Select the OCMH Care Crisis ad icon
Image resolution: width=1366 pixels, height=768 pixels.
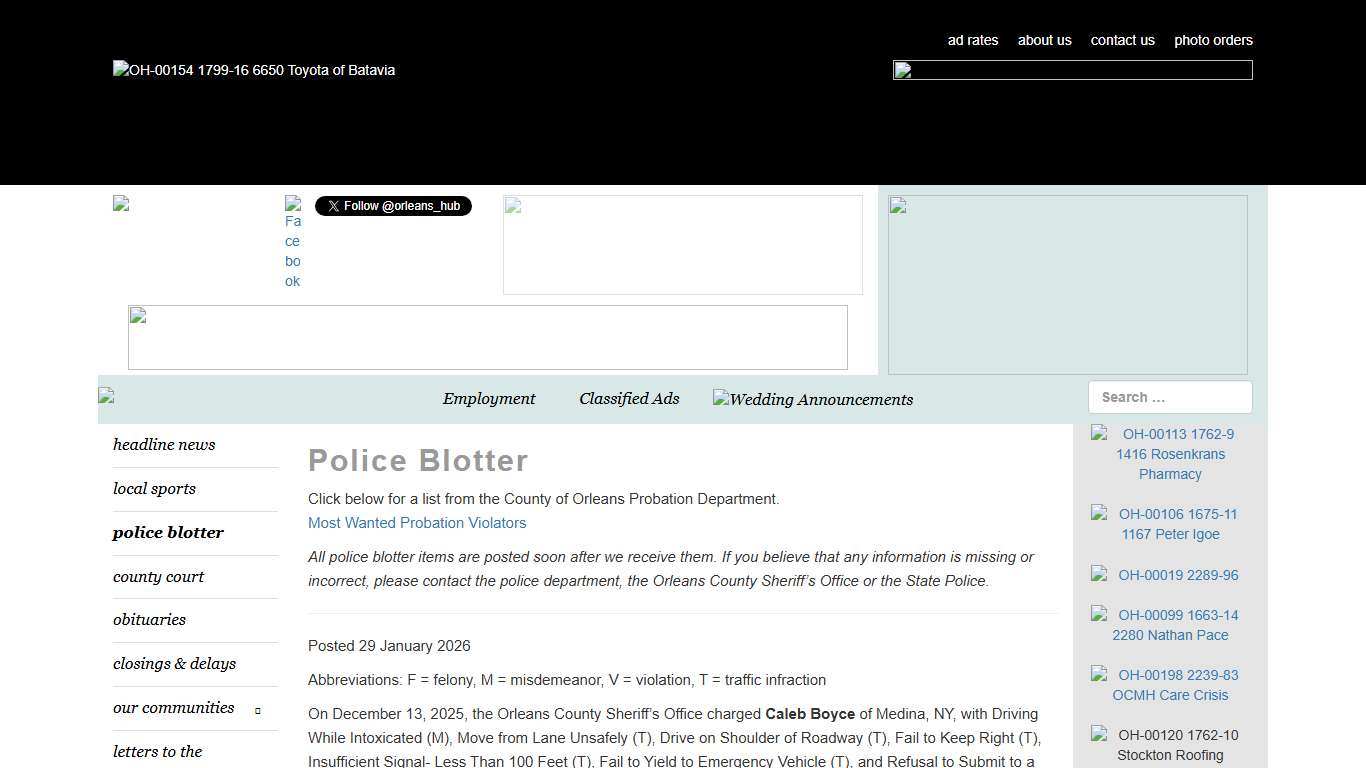1099,675
